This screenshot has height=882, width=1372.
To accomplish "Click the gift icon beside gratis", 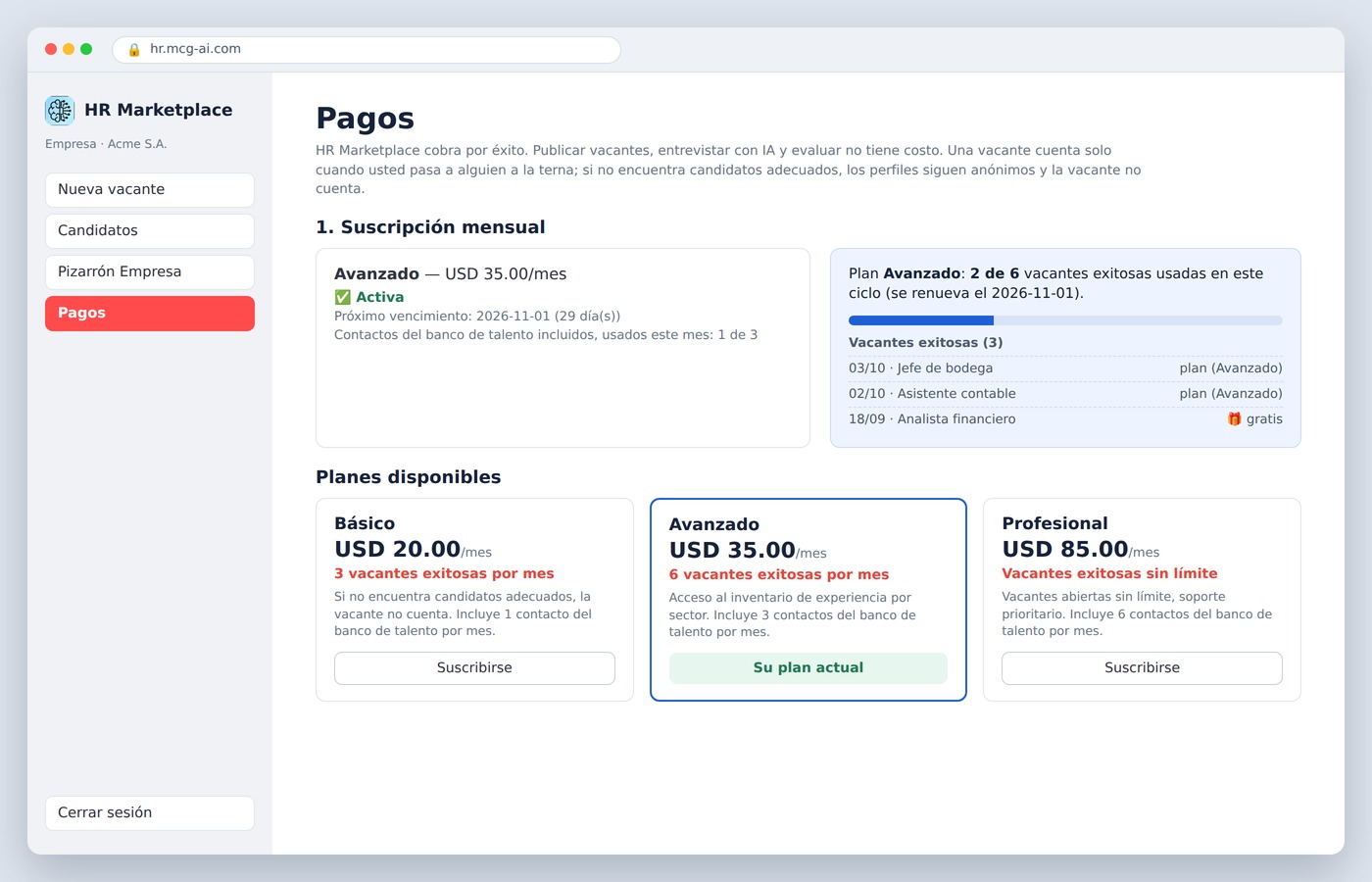I will click(x=1234, y=418).
